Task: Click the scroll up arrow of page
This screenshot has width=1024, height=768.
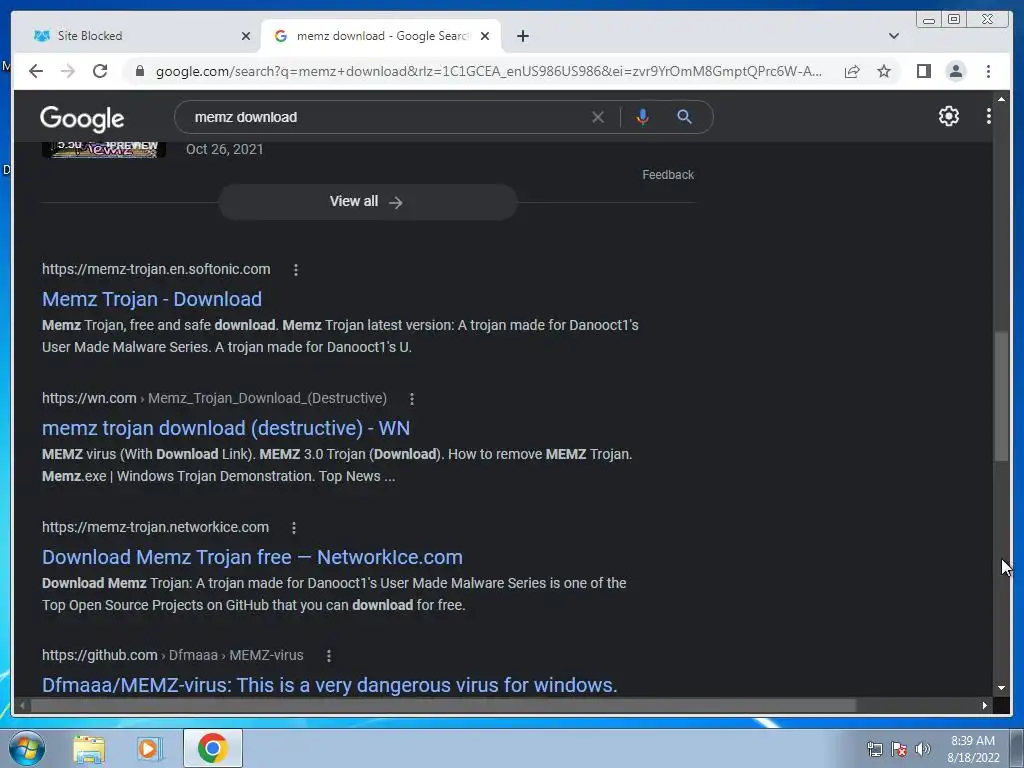Action: tap(1001, 99)
